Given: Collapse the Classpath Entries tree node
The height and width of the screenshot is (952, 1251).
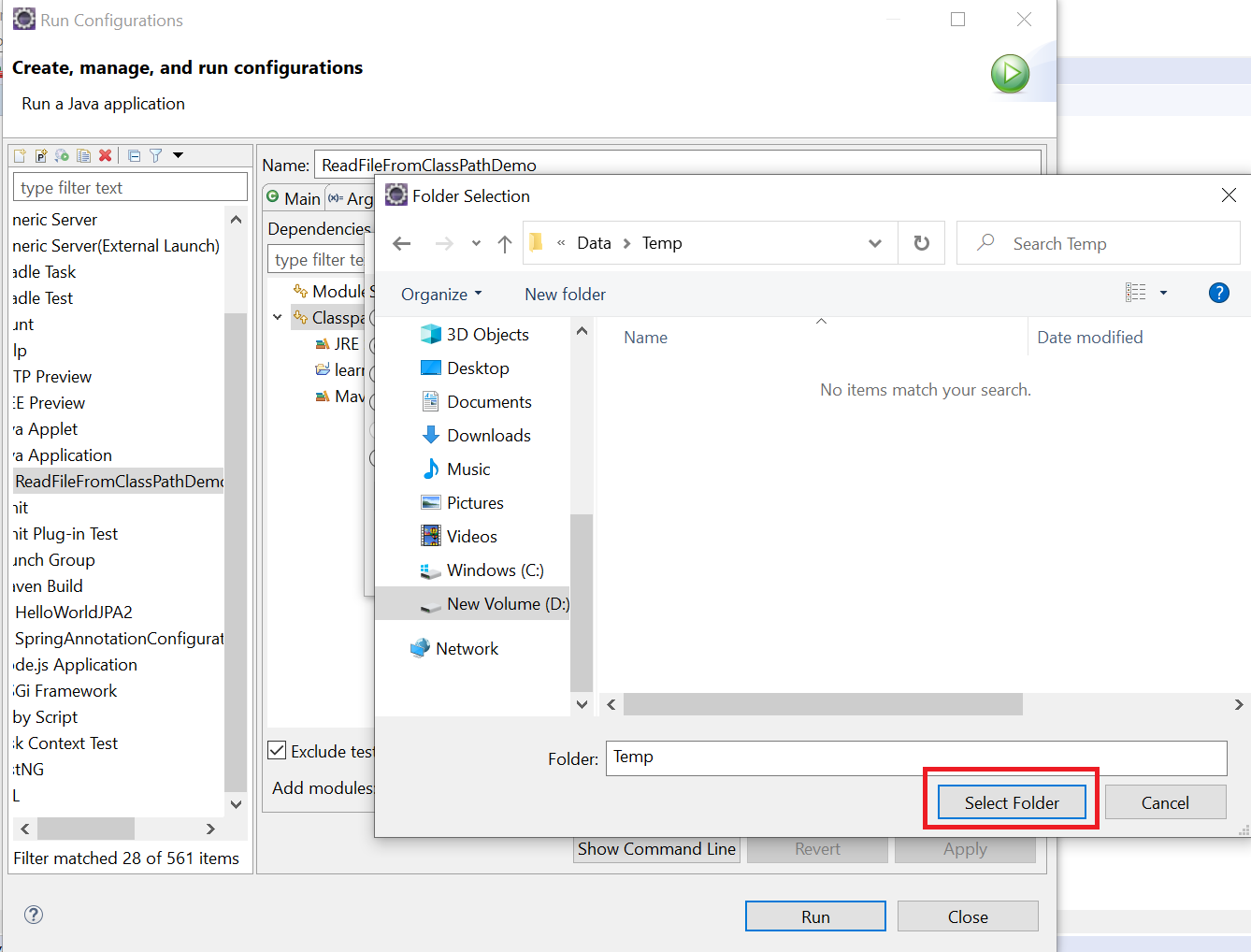Looking at the screenshot, I should click(278, 318).
